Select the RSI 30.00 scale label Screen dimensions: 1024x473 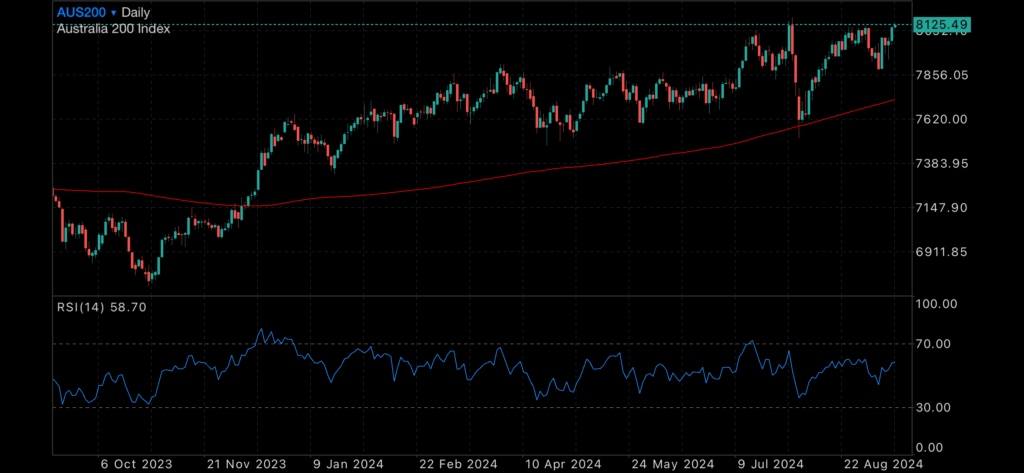click(x=933, y=408)
